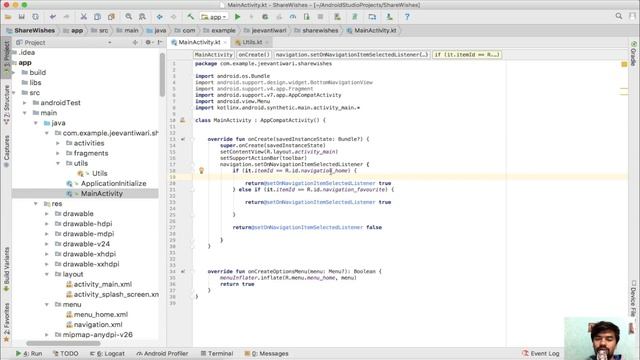This screenshot has width=640, height=360.
Task: Click the Android Profiler gauge icon in toolbar
Action: (x=293, y=17)
